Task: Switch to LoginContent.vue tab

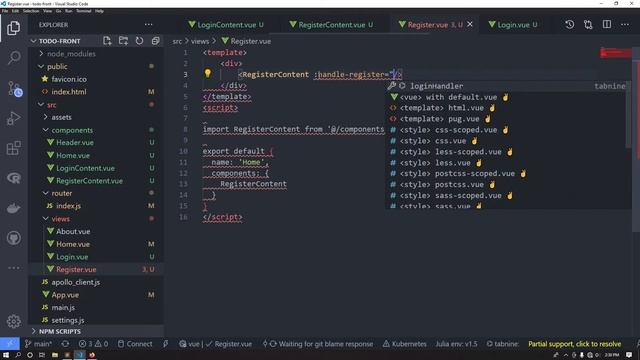Action: [226, 25]
